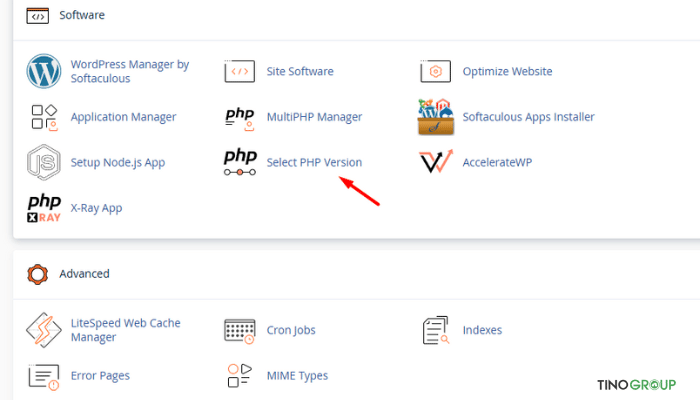Open Error Pages link

pyautogui.click(x=100, y=376)
